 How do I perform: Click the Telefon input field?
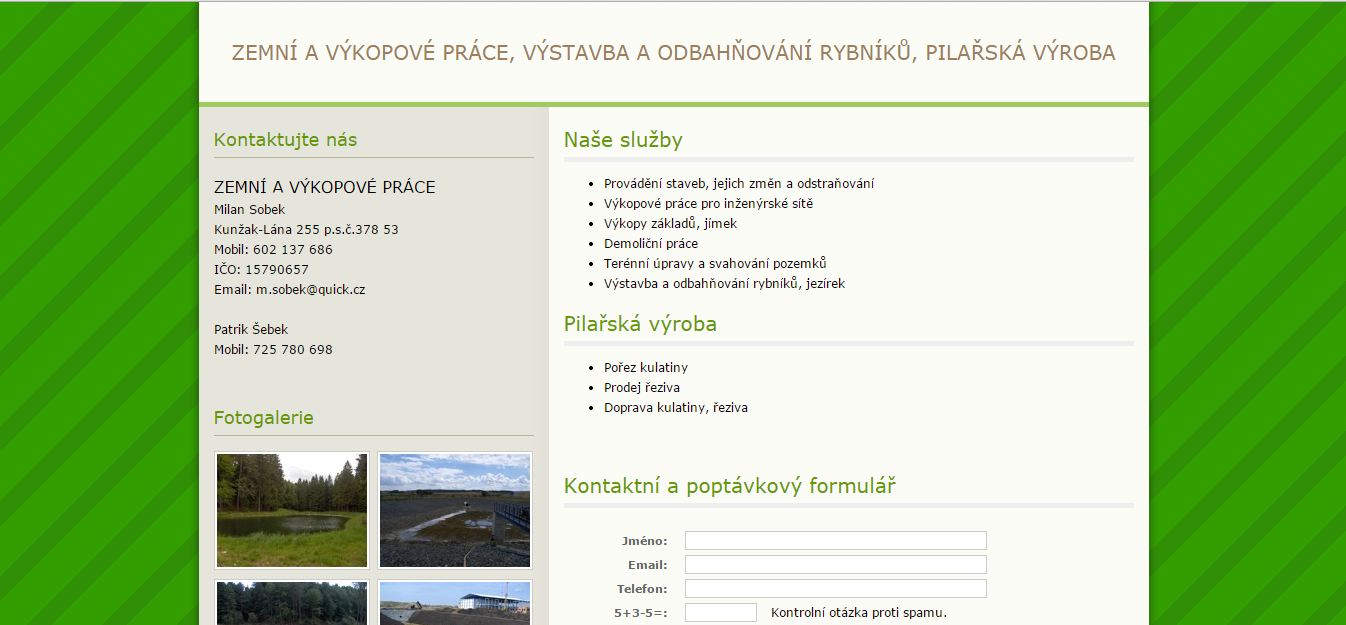point(836,589)
